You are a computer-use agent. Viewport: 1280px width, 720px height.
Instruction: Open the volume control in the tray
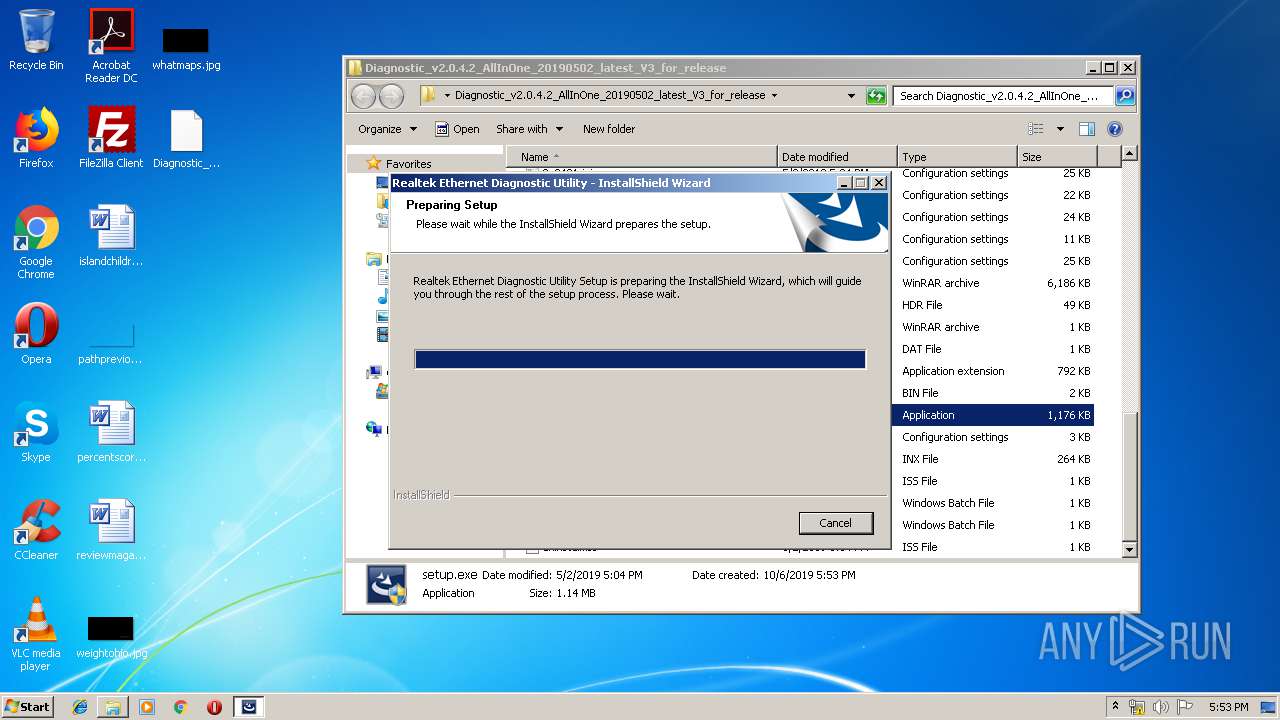pyautogui.click(x=1161, y=707)
